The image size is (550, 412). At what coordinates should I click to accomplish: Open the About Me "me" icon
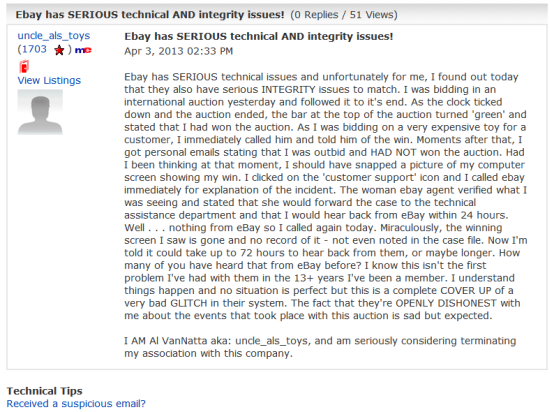click(83, 50)
